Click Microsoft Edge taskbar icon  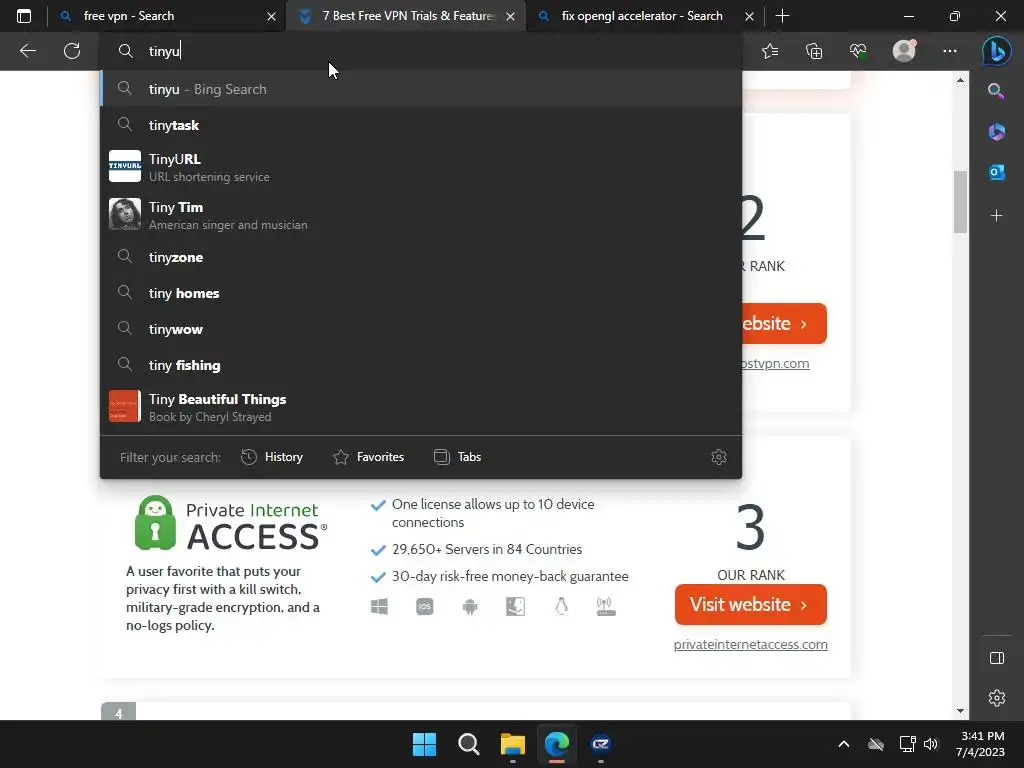coord(557,744)
